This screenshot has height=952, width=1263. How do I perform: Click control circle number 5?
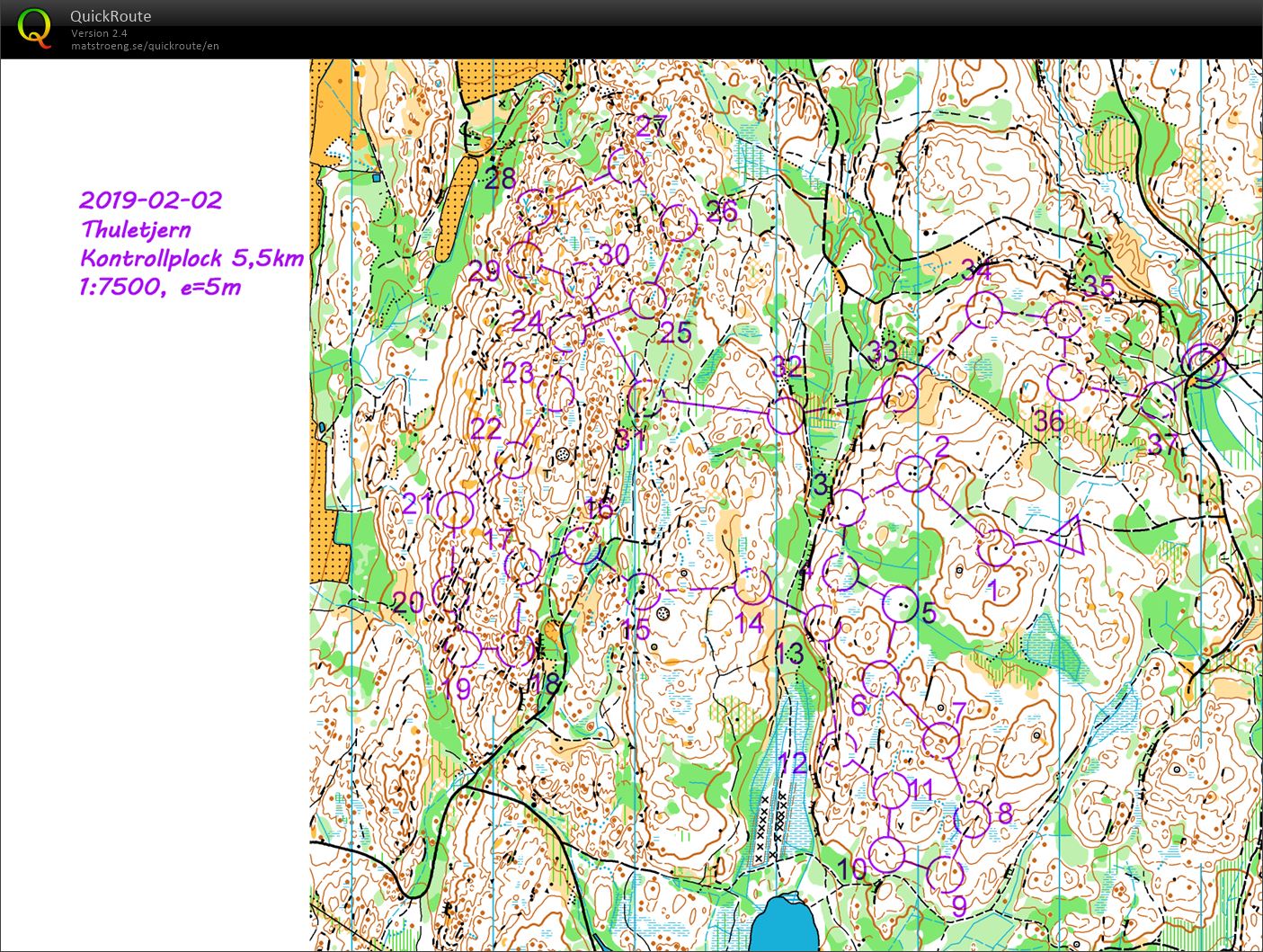tap(901, 605)
